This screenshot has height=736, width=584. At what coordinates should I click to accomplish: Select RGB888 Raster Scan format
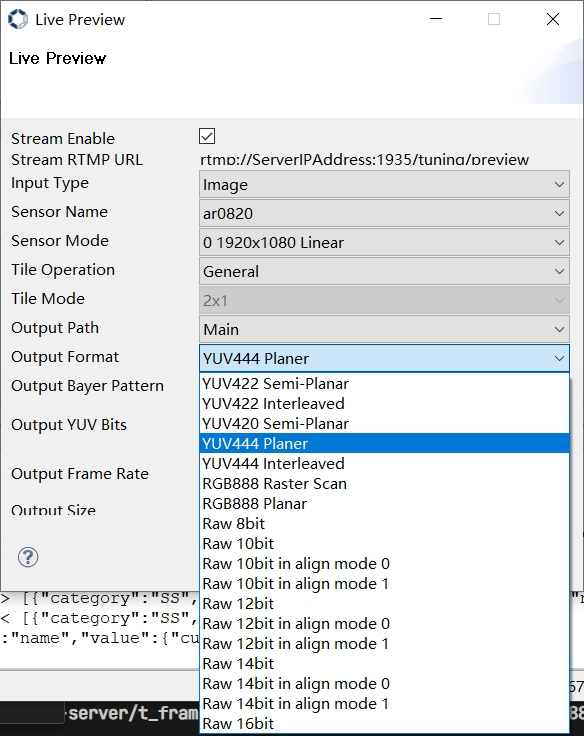[384, 483]
